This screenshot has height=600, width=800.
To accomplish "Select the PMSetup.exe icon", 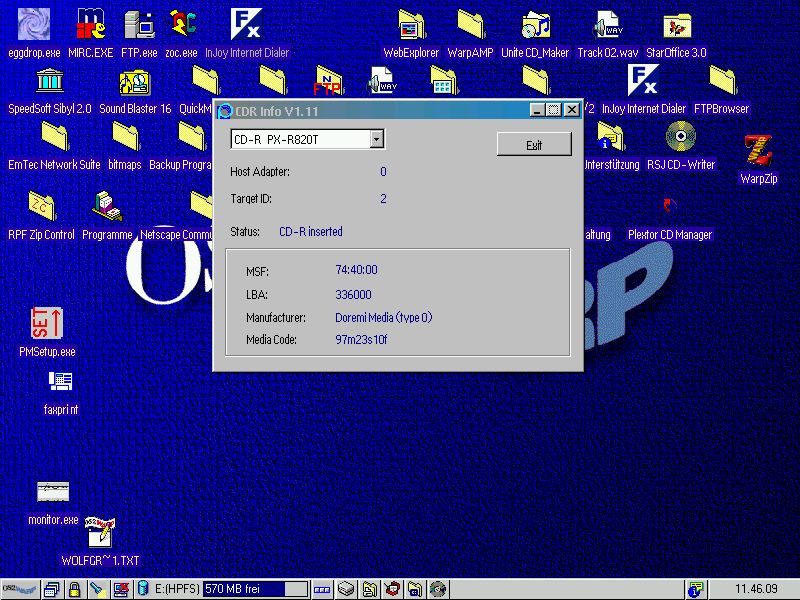I will point(47,323).
